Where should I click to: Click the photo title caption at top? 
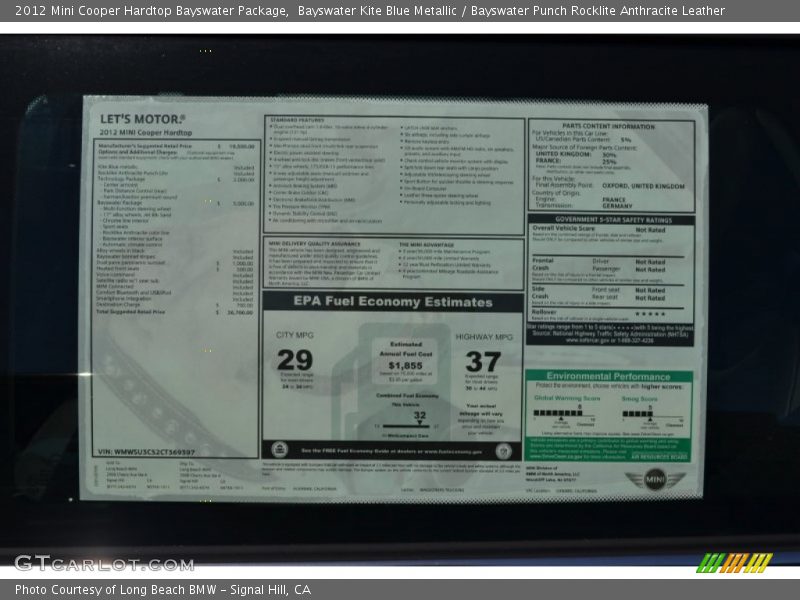click(x=370, y=11)
